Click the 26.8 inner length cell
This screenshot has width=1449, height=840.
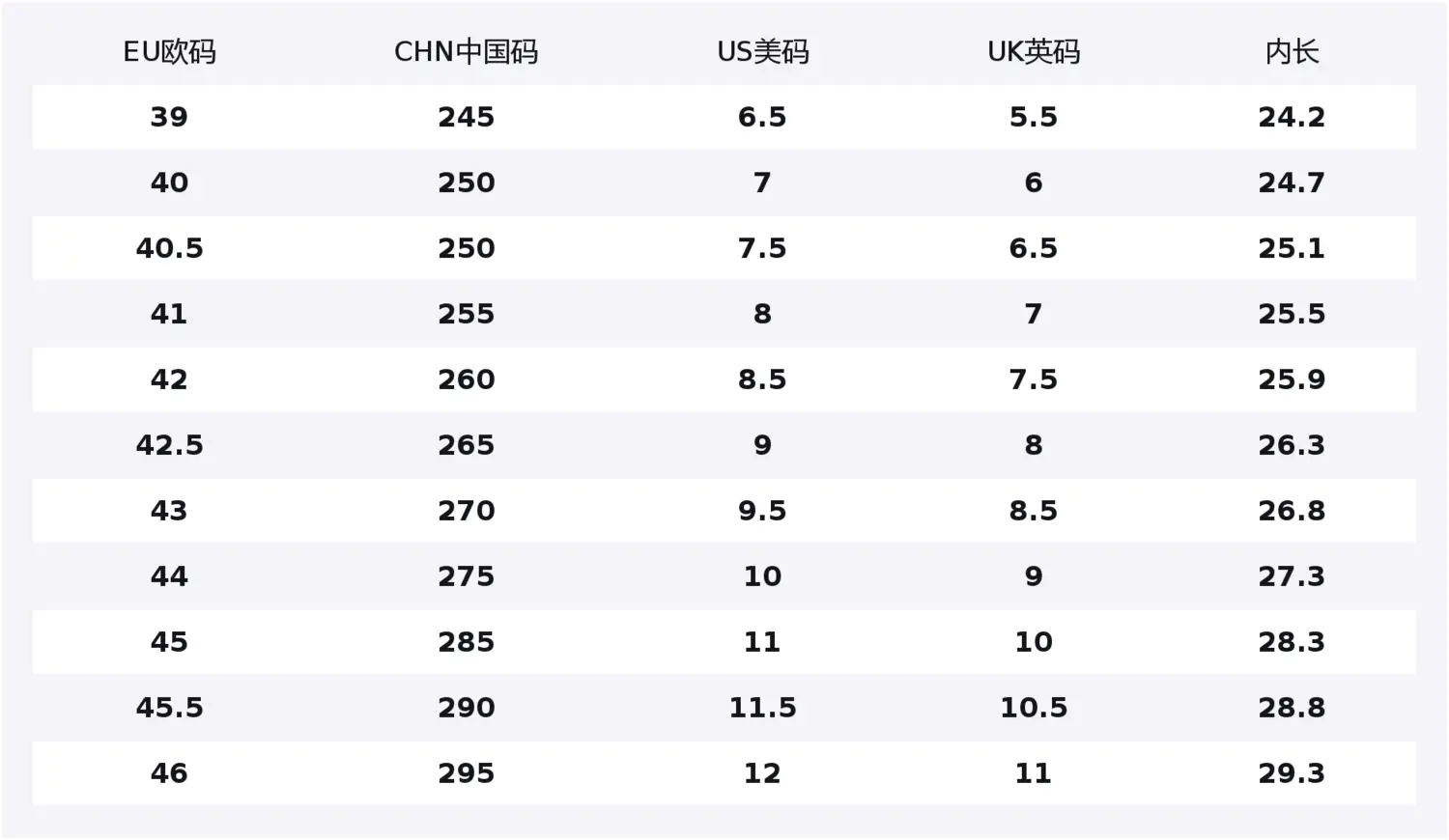point(1292,511)
